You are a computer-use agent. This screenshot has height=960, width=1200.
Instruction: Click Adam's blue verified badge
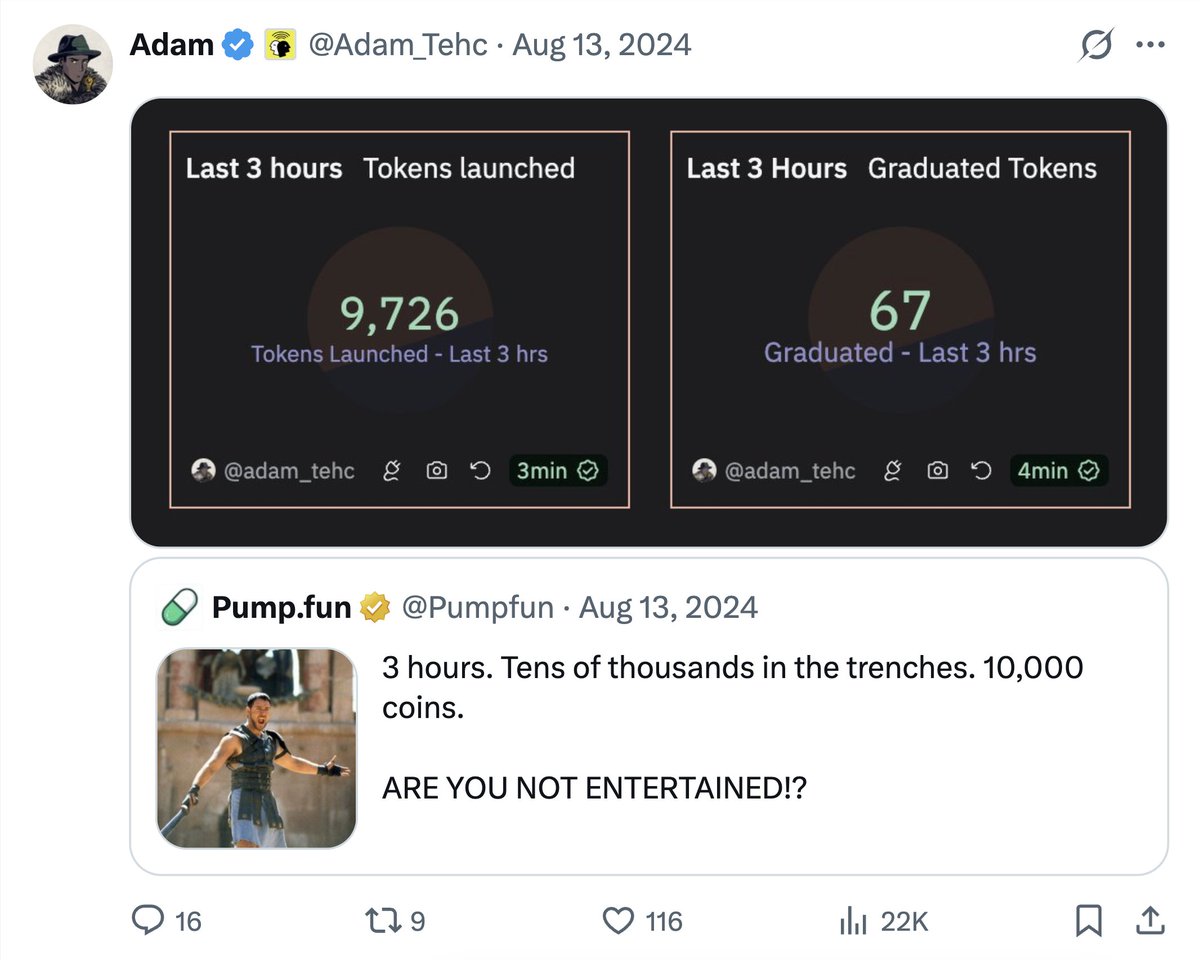[x=237, y=45]
